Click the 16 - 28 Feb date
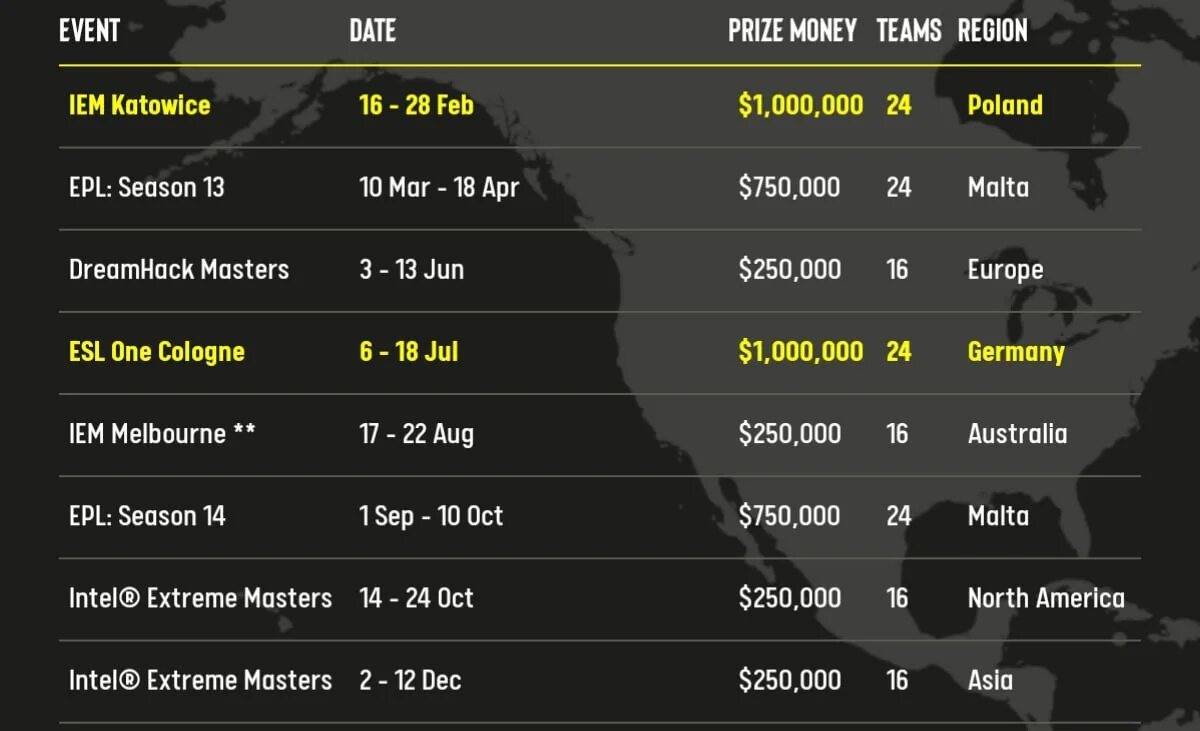Image resolution: width=1200 pixels, height=731 pixels. 416,105
